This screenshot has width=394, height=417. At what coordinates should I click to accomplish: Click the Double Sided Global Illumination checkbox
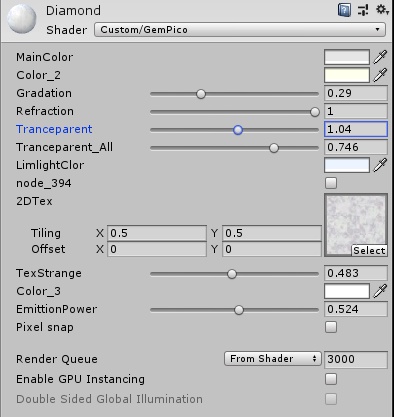[331, 399]
